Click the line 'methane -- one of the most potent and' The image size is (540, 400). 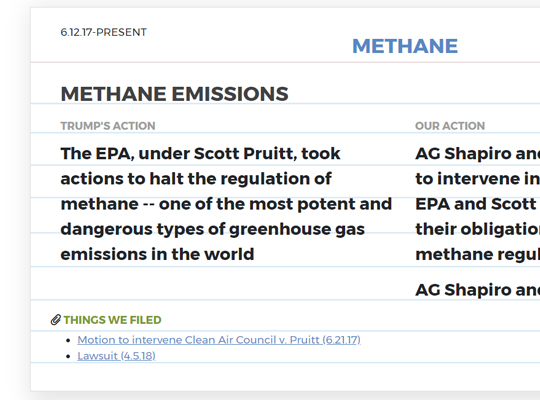point(226,204)
